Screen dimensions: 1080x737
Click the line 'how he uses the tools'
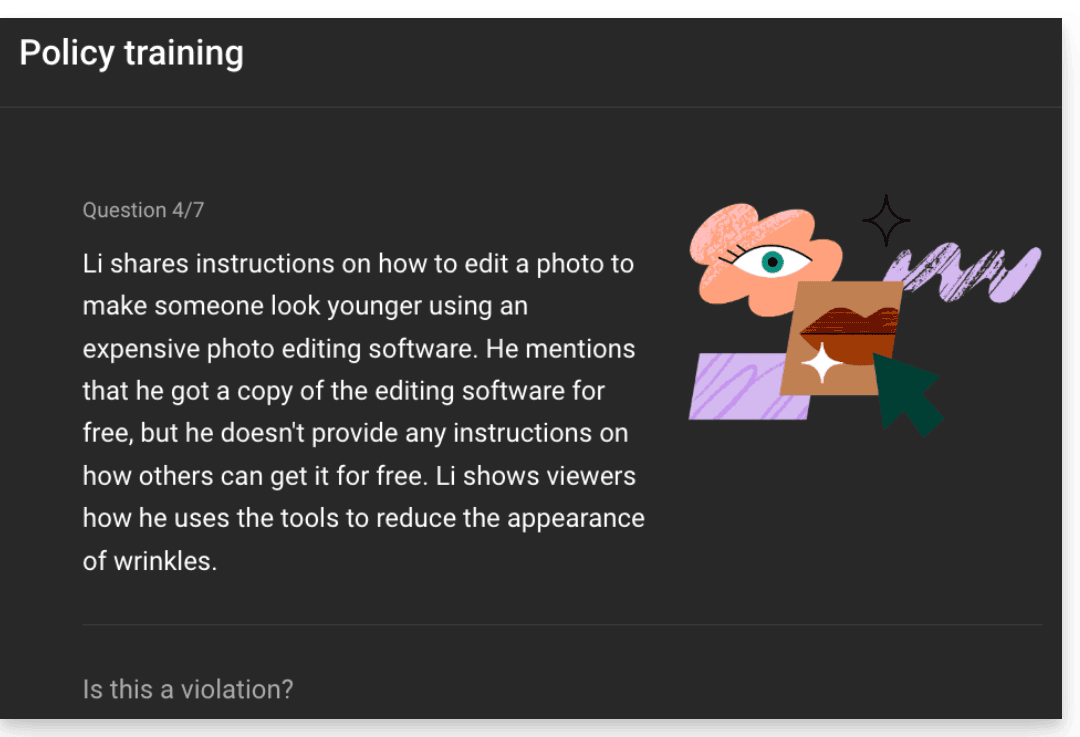click(364, 518)
